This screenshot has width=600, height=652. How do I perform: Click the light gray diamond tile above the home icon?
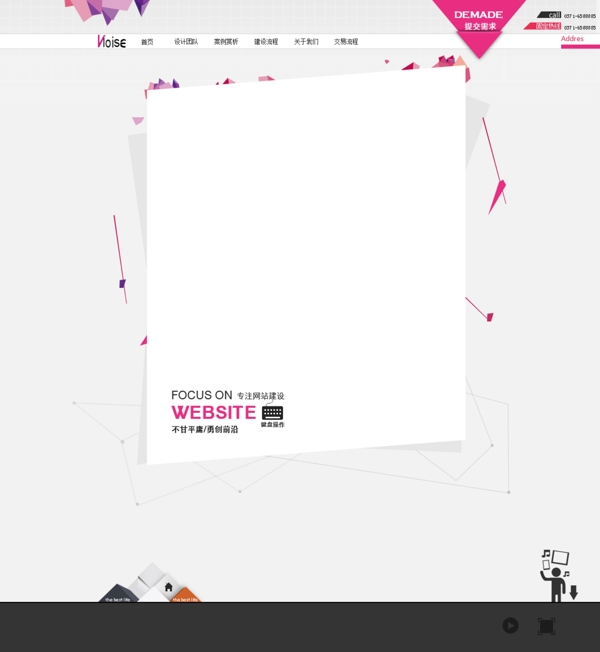pyautogui.click(x=151, y=575)
